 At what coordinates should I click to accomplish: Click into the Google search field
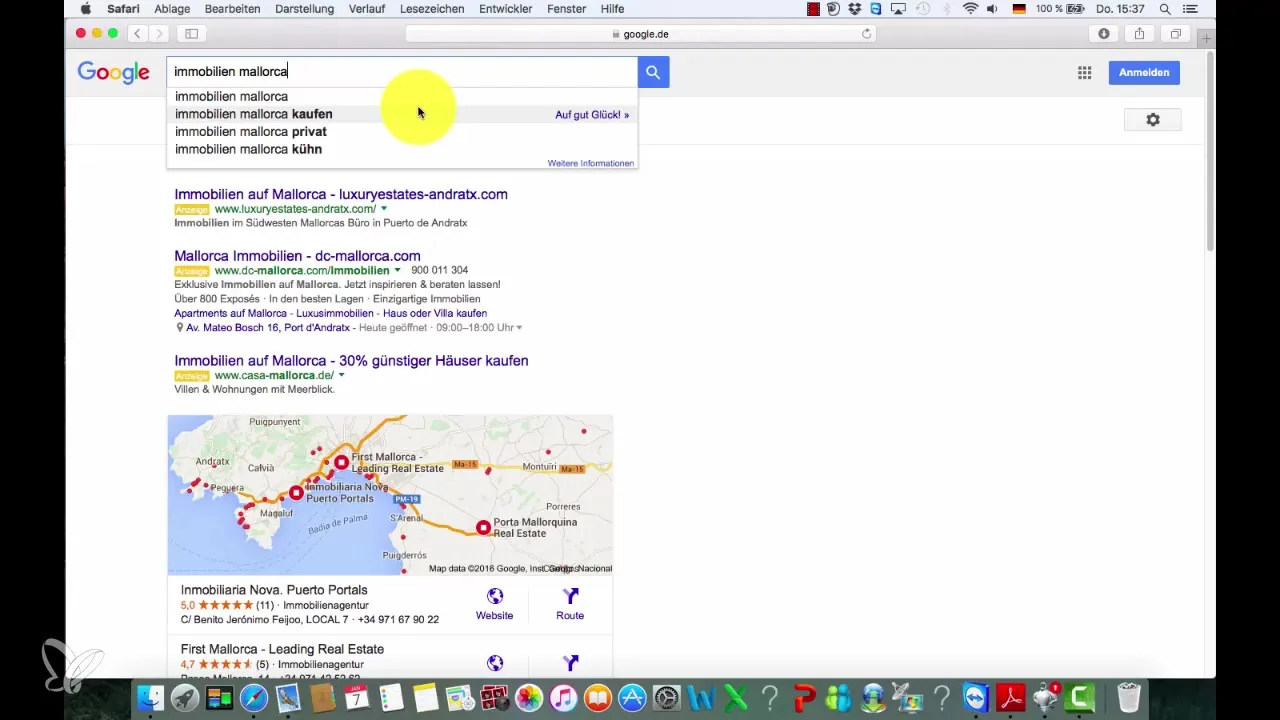[402, 72]
